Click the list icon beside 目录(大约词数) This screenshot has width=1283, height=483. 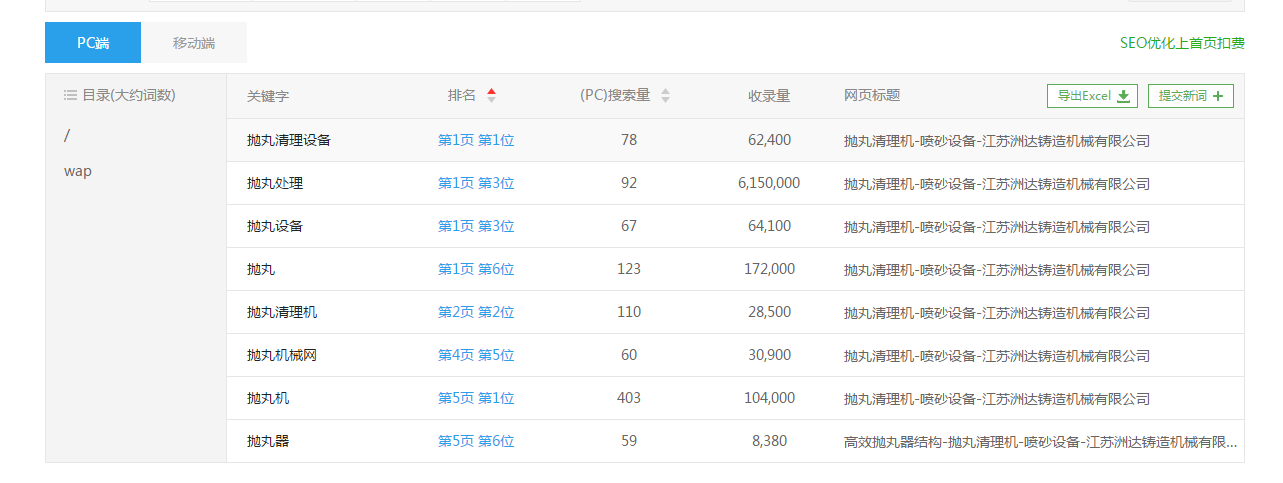click(x=70, y=96)
